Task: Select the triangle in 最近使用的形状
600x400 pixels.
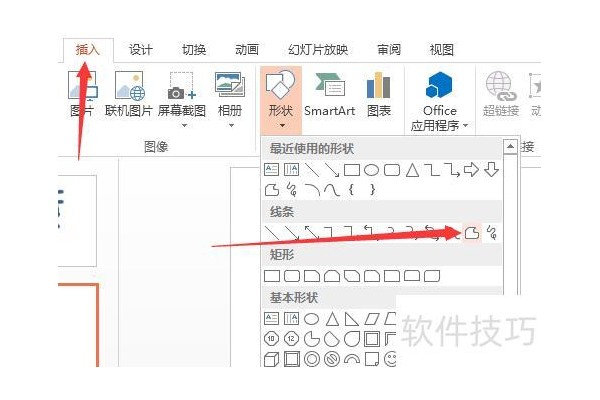Action: 412,170
